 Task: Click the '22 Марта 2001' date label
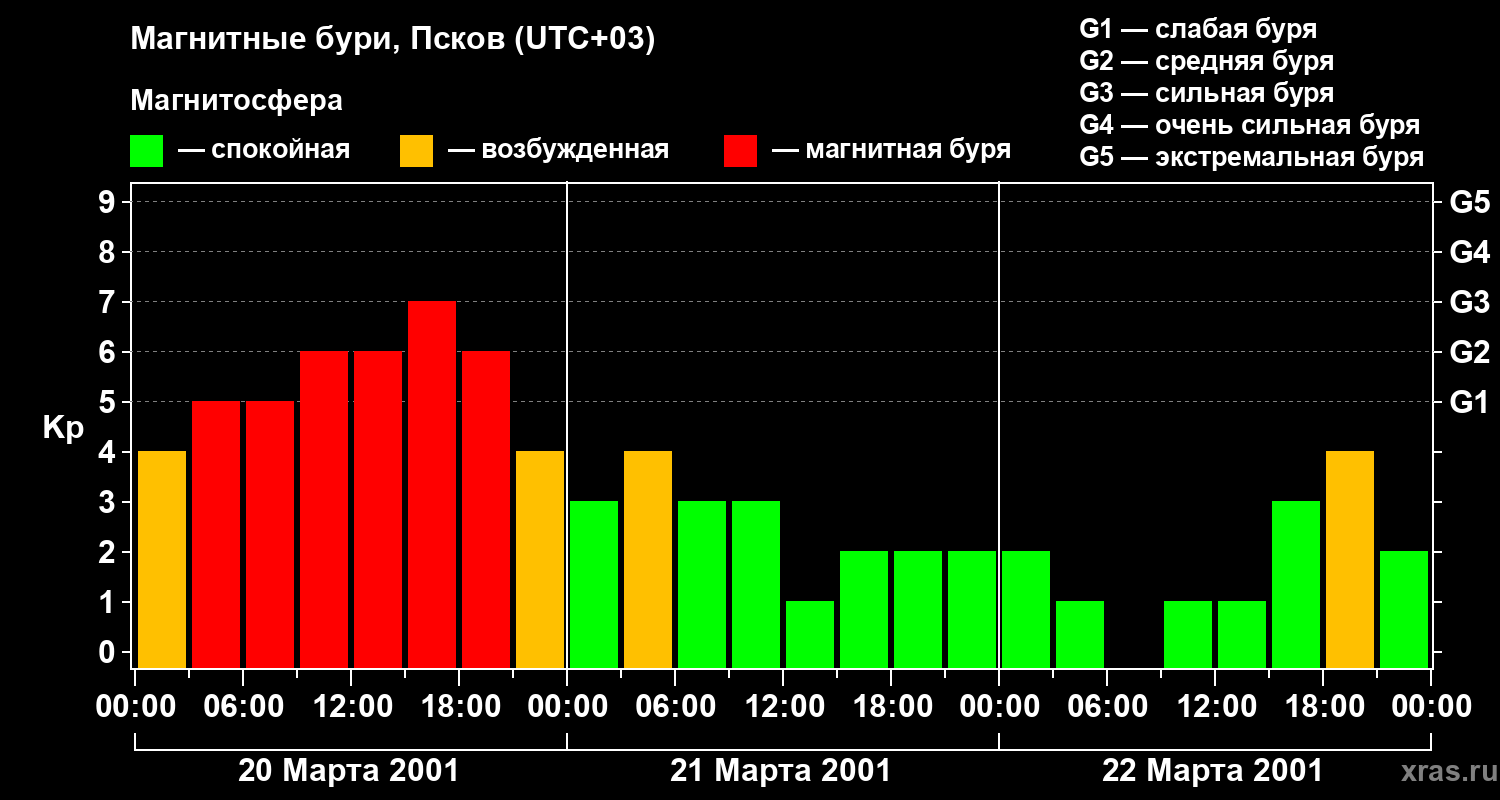[1212, 771]
